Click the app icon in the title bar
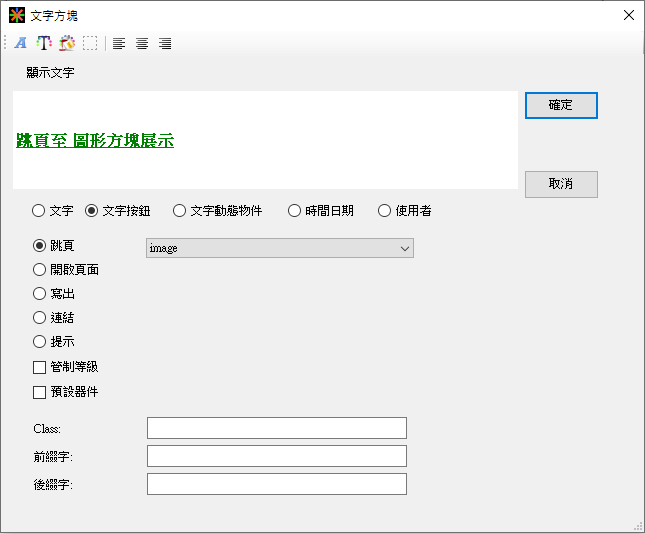Screen dimensions: 645x534 [x=17, y=15]
